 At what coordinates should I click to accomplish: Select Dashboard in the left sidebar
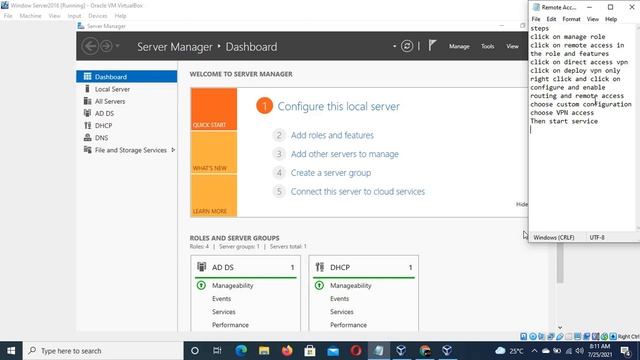[127, 77]
